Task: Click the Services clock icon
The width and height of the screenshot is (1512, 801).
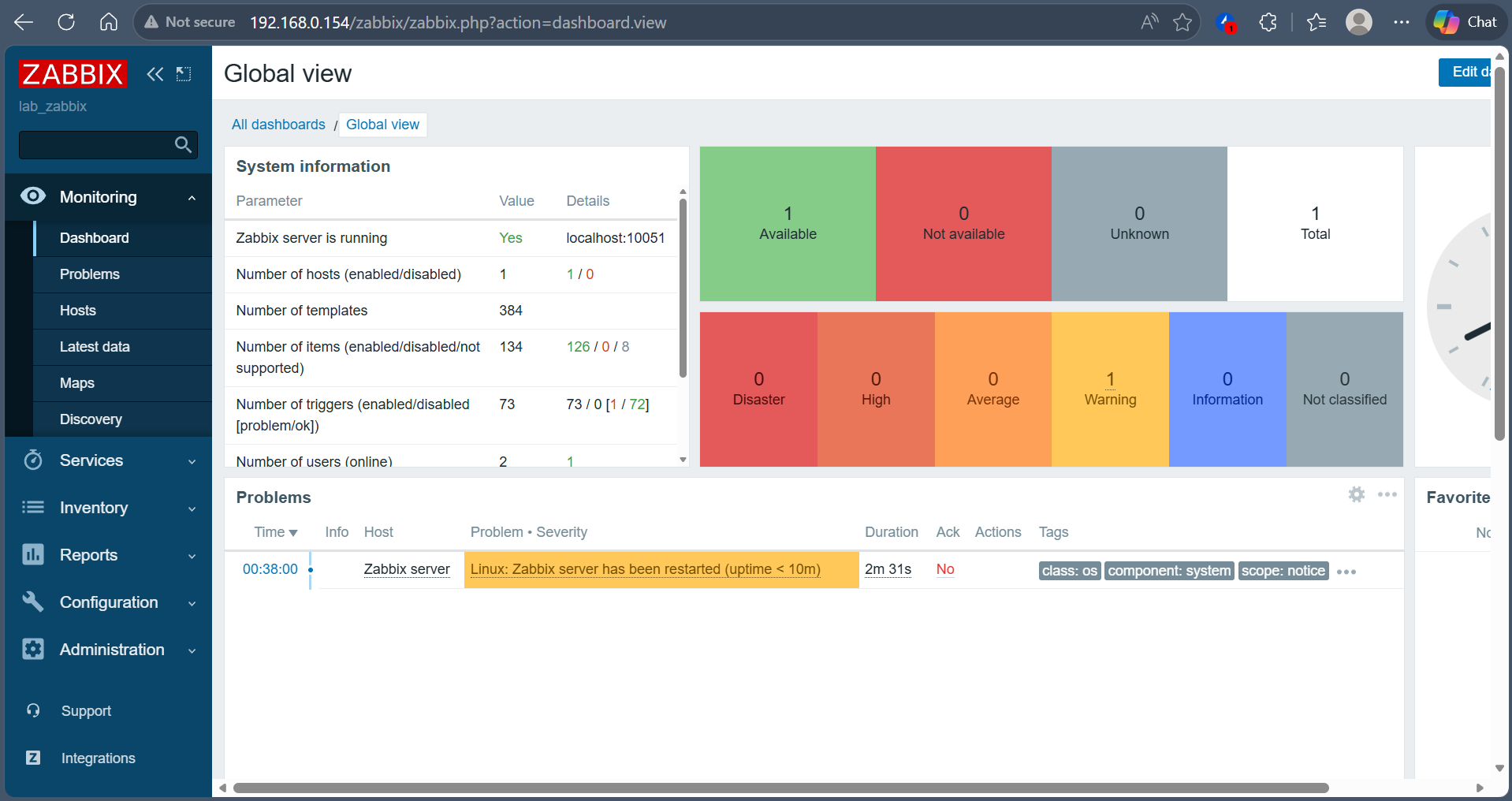Action: (33, 460)
